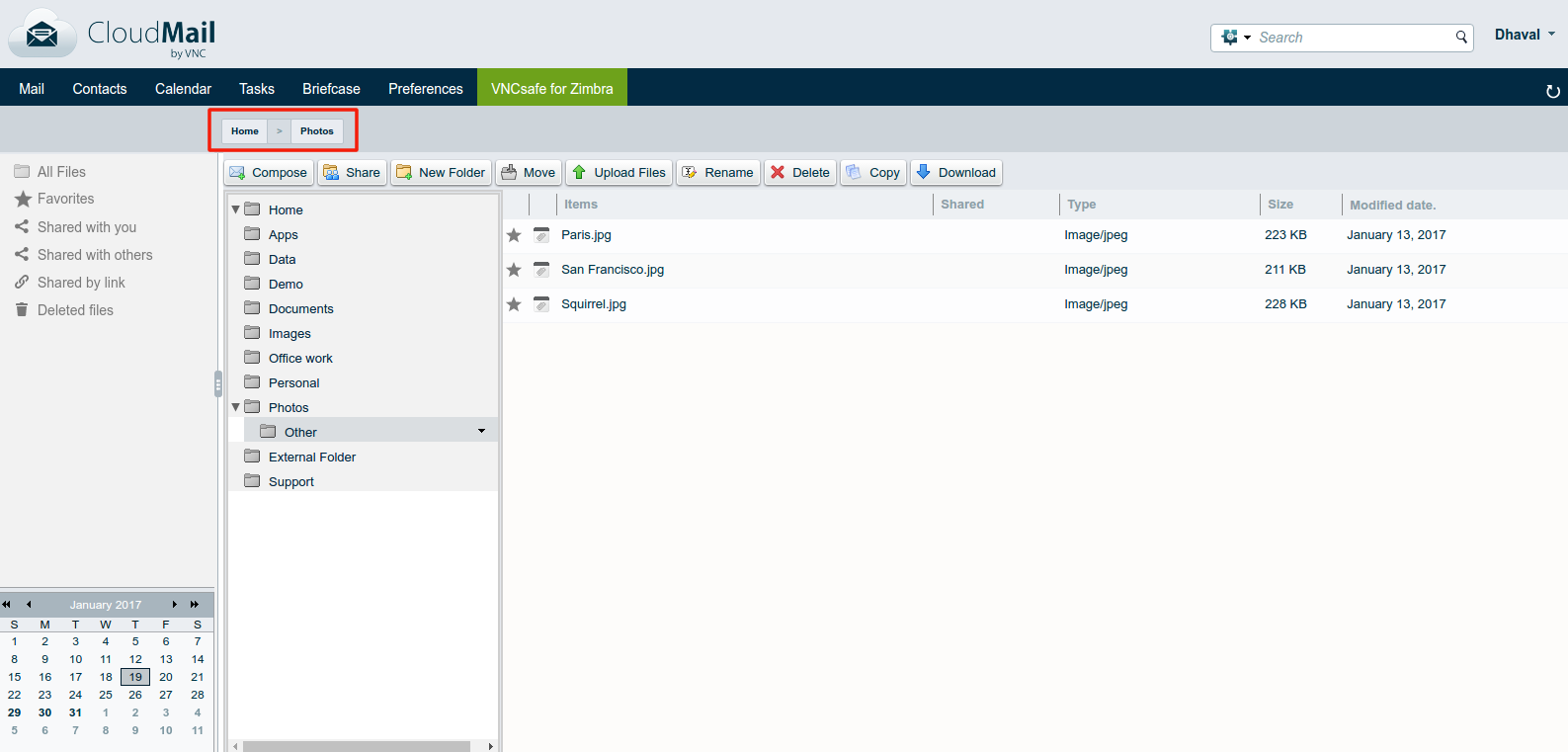Click the refresh icon in navigation bar

(x=1552, y=91)
